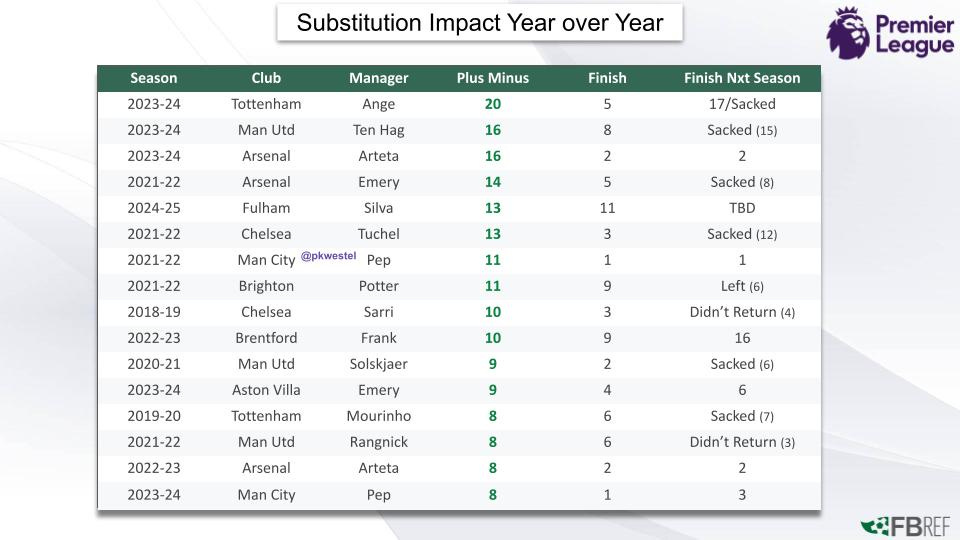Click the @pkwestel handle

point(328,256)
